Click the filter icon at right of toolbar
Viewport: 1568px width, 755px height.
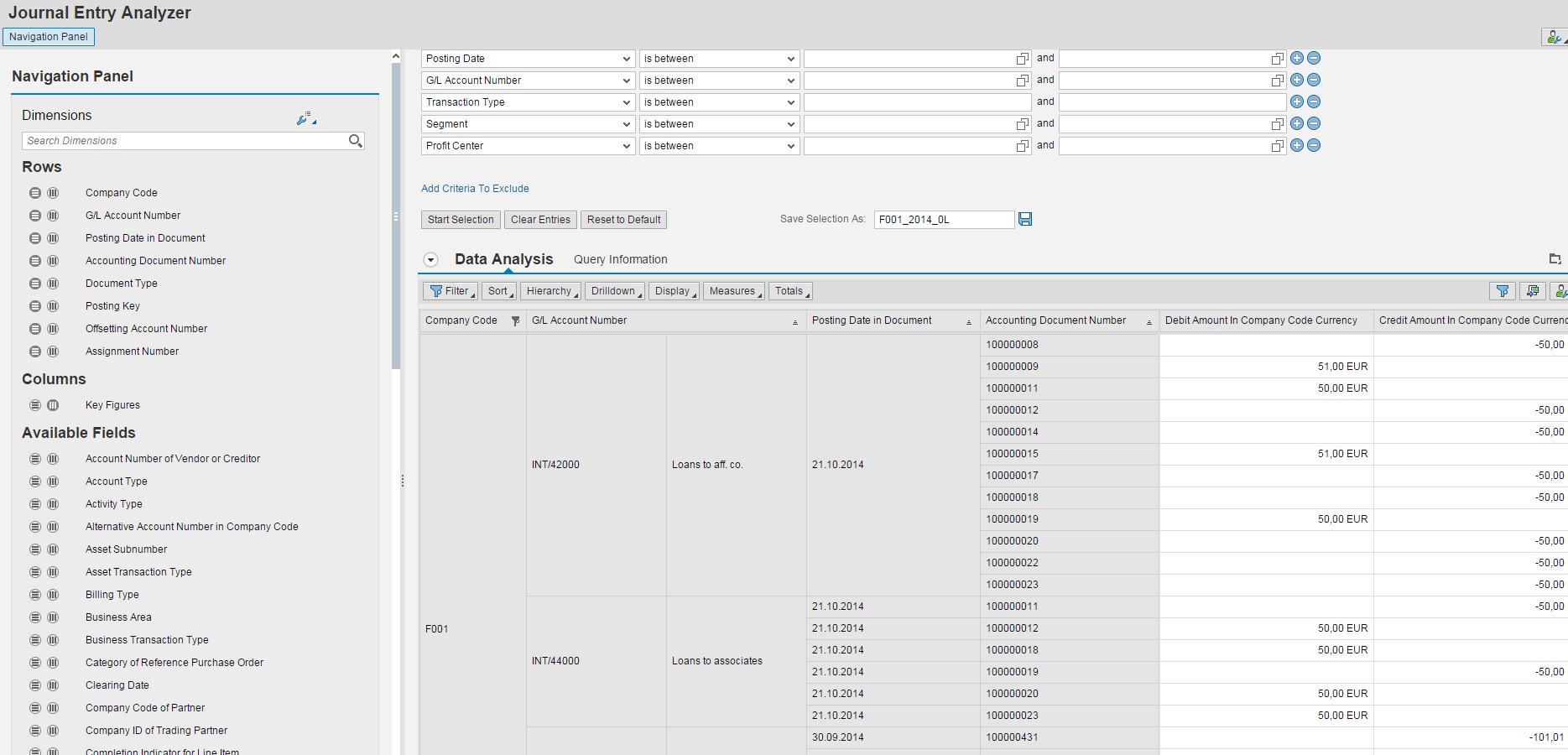(x=1503, y=291)
